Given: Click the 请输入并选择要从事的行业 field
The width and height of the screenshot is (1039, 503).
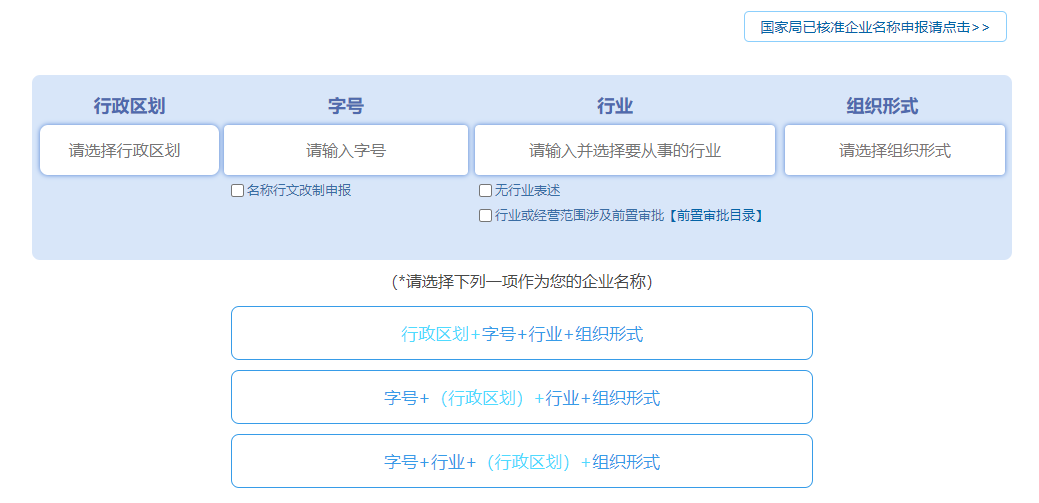Looking at the screenshot, I should [x=625, y=150].
